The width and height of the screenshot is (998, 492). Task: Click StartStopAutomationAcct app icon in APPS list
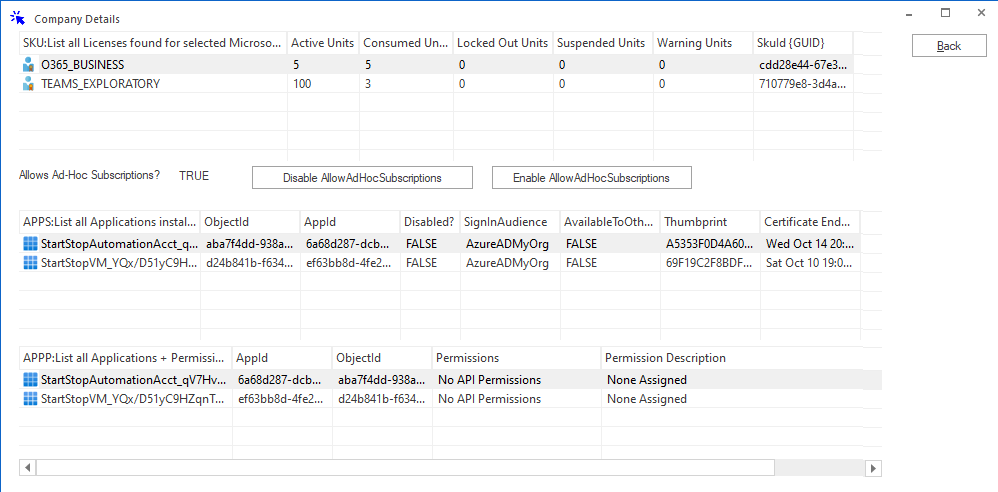29,243
